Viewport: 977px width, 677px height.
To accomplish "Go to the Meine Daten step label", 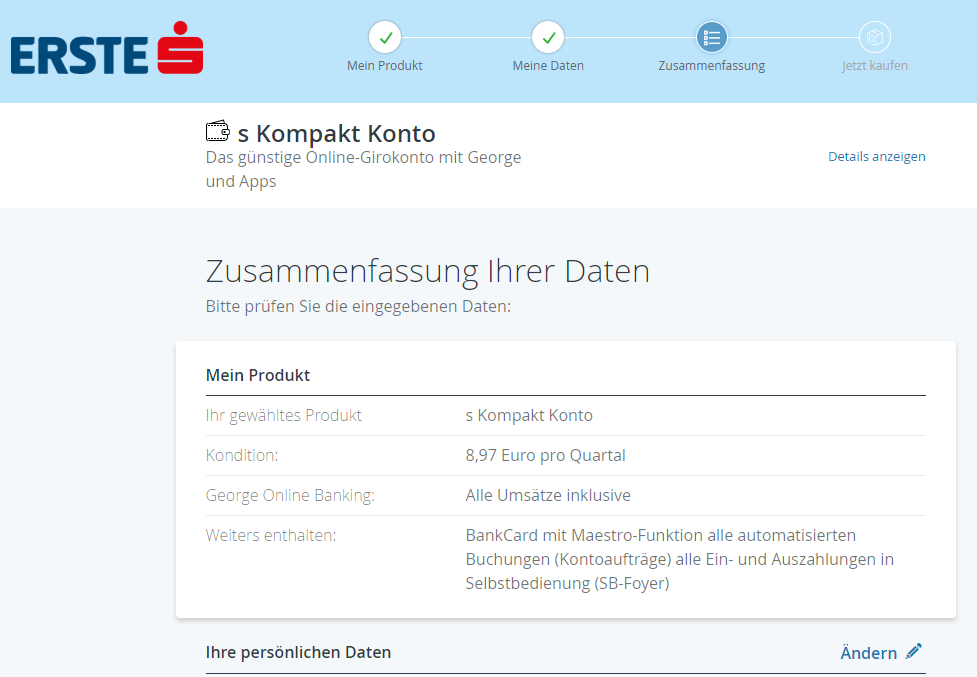I will tap(548, 65).
